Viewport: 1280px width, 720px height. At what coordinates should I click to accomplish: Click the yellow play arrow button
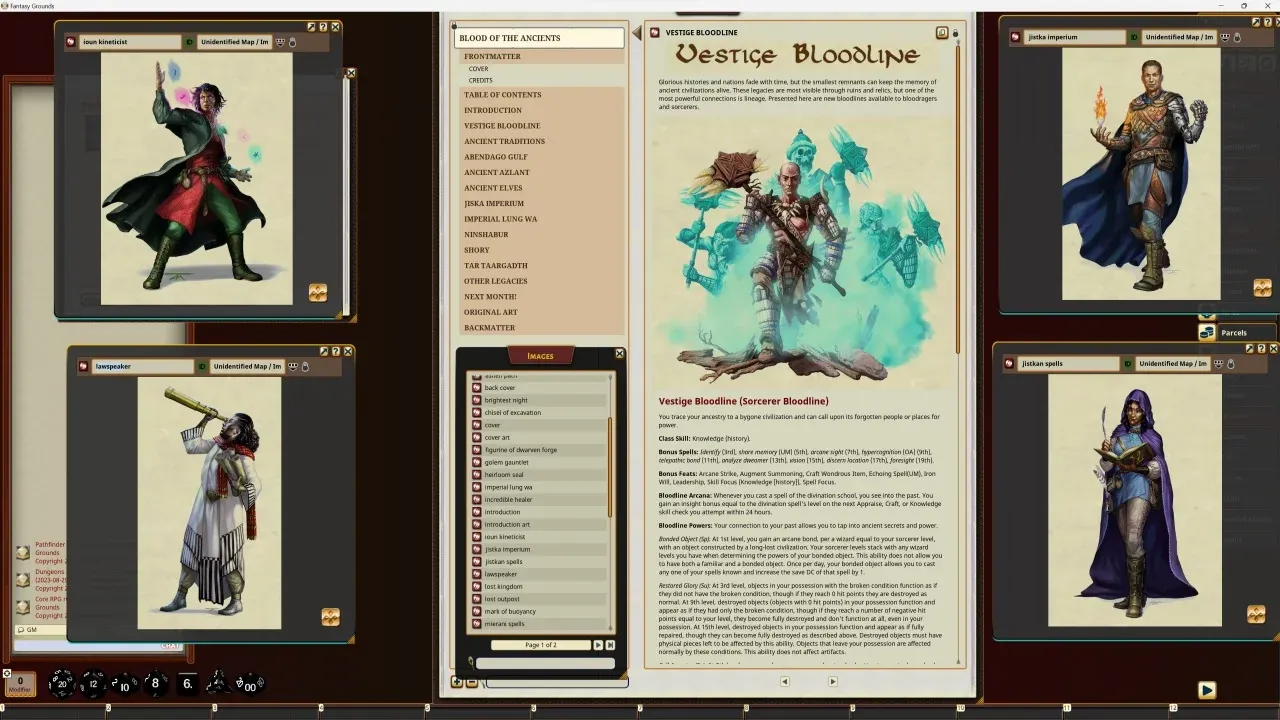(1207, 690)
